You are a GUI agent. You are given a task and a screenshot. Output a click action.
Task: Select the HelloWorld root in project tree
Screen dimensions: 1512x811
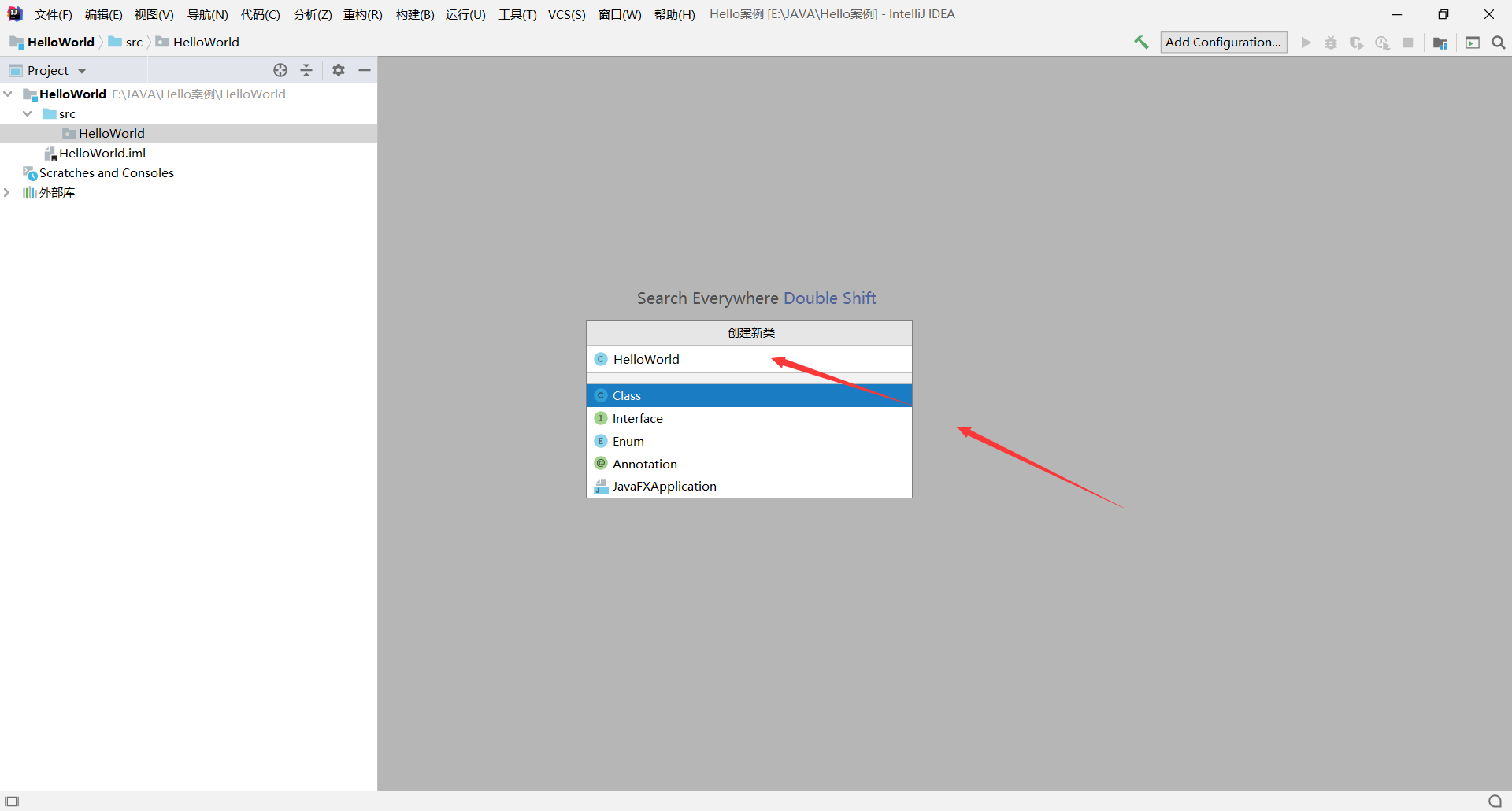pos(188,94)
